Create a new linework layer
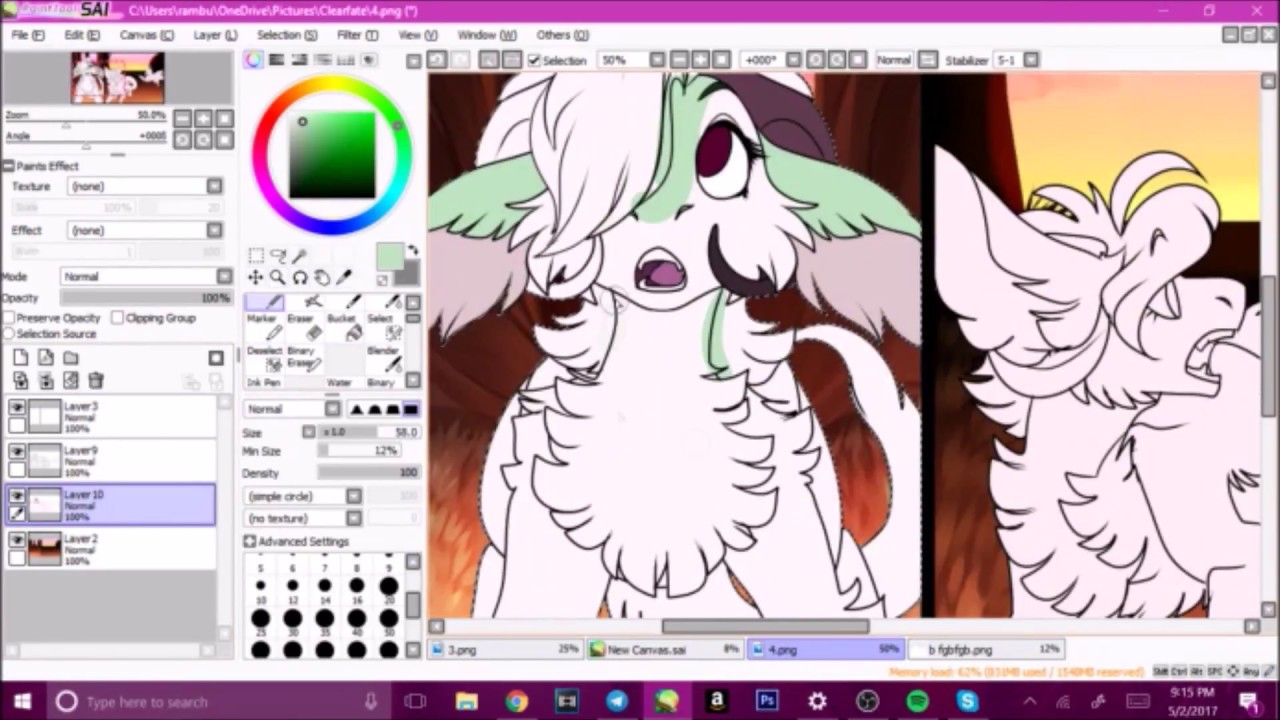The height and width of the screenshot is (720, 1280). point(46,358)
